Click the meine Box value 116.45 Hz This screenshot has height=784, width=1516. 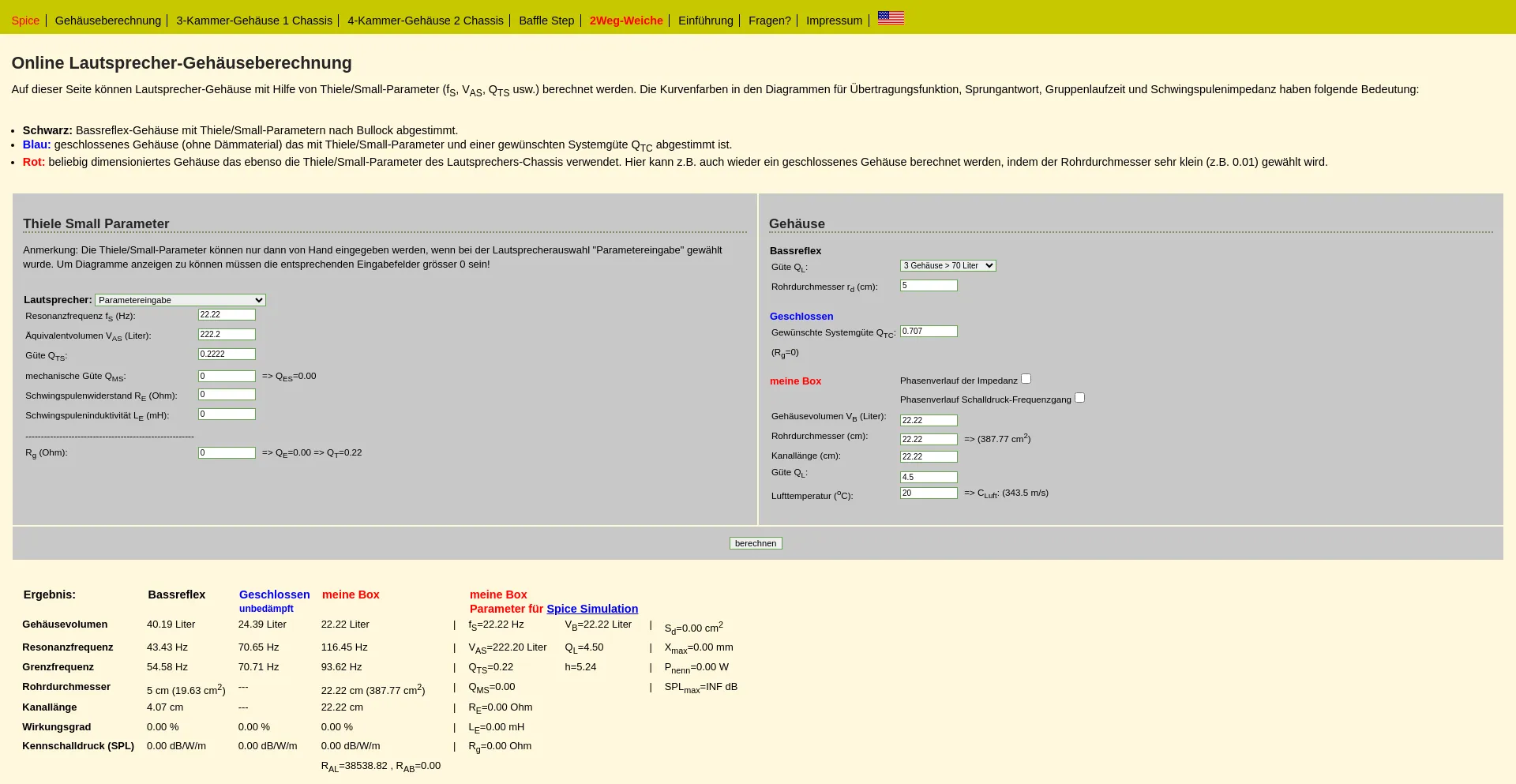click(x=344, y=647)
